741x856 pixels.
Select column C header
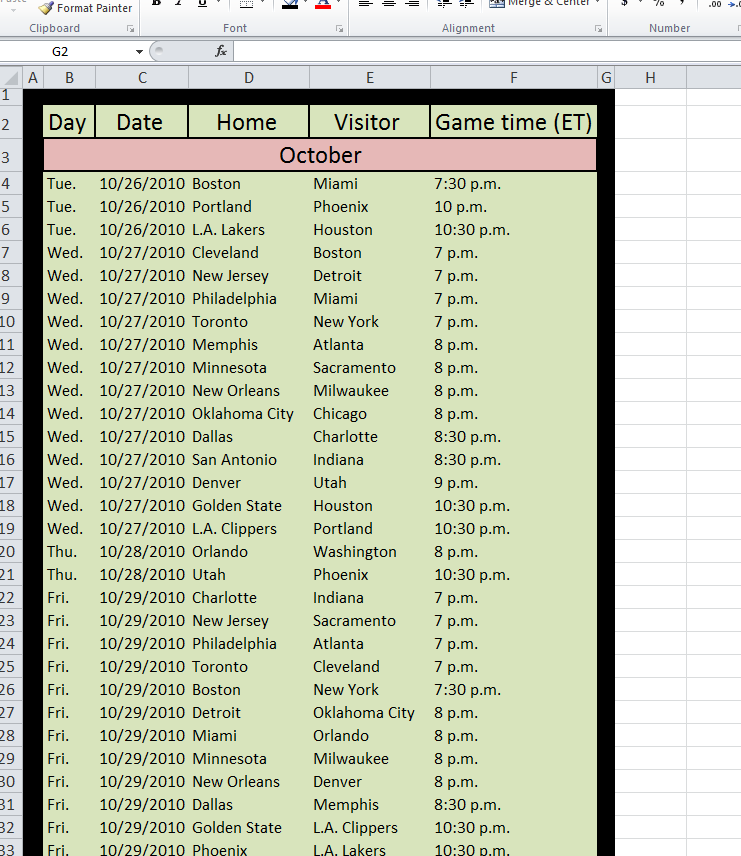[x=142, y=78]
